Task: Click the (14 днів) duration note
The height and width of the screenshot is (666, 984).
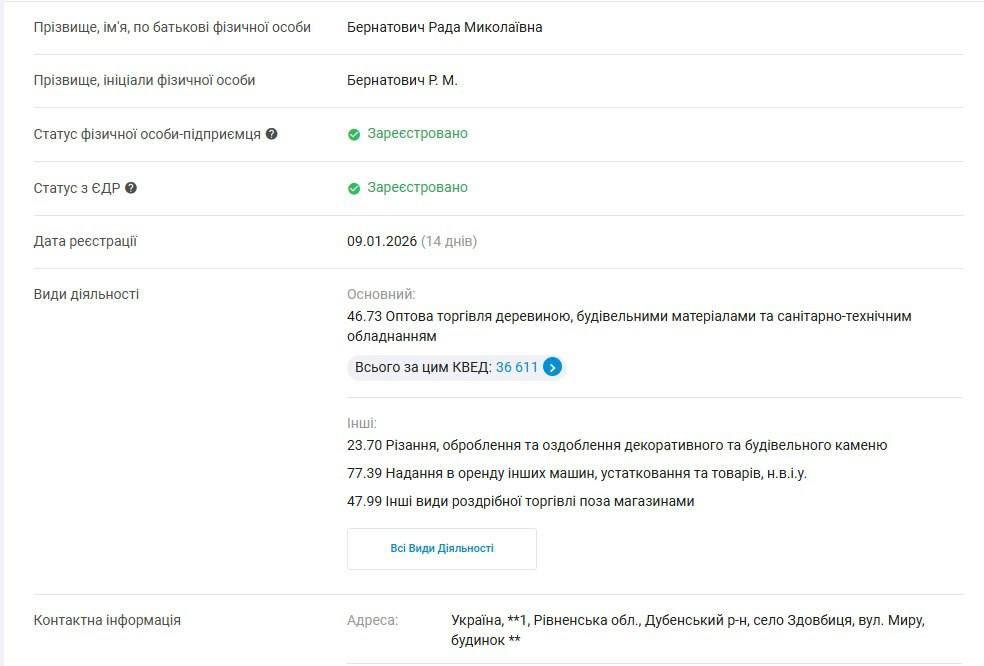Action: (449, 241)
